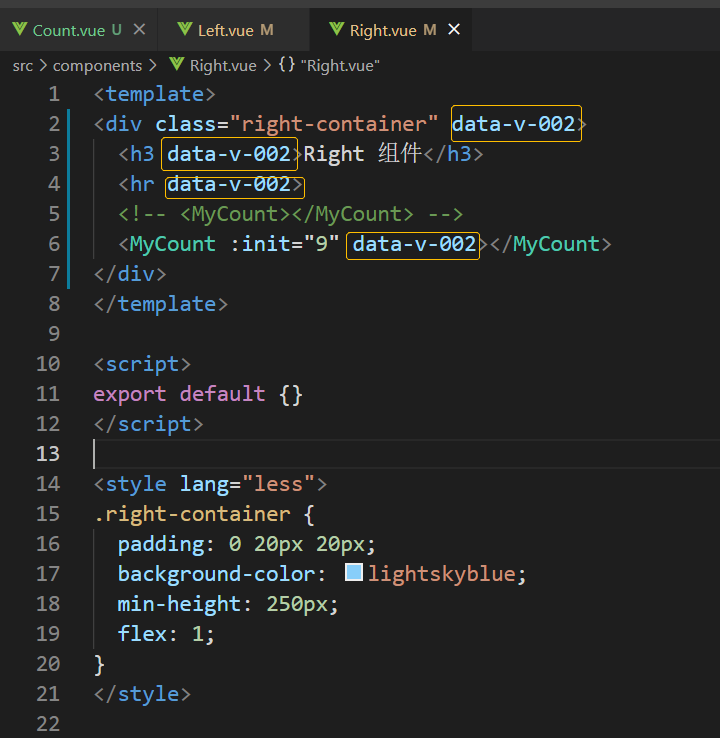The image size is (720, 738).
Task: Click the MyCount opening tag on line 6
Action: coord(172,244)
